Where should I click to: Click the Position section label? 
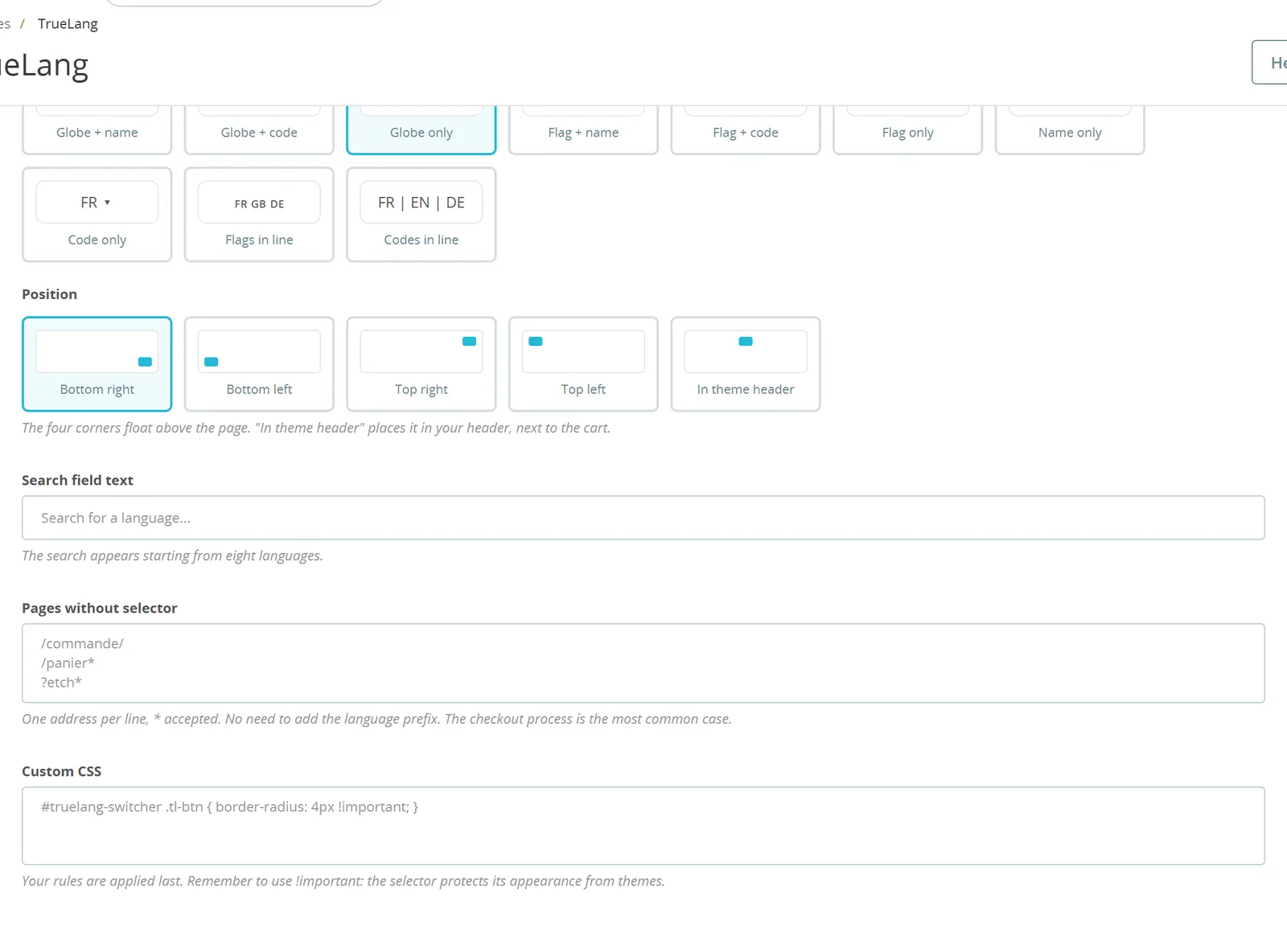pyautogui.click(x=49, y=294)
